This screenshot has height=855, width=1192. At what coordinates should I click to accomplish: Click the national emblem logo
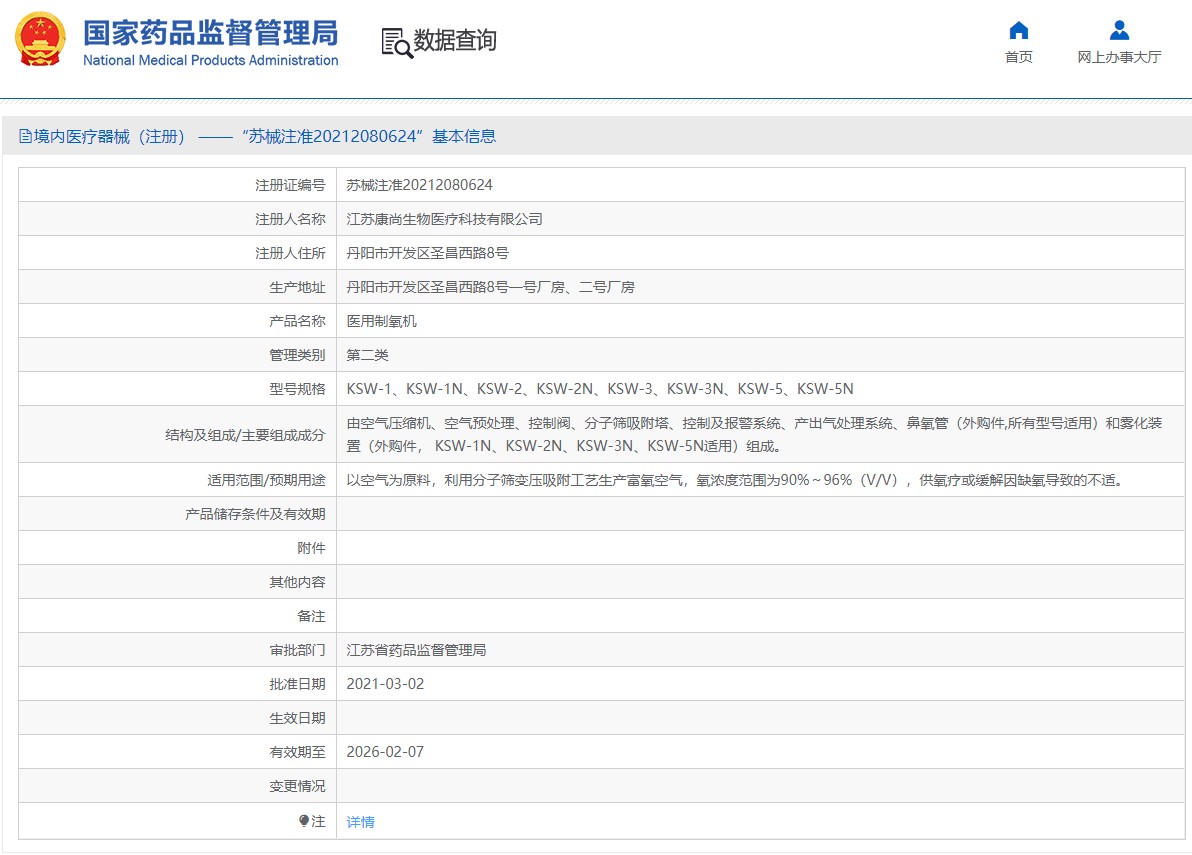pos(40,39)
